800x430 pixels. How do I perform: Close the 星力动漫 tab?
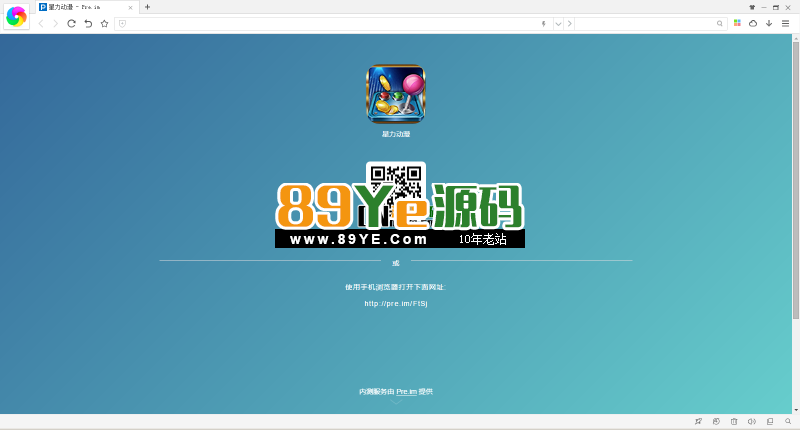(131, 8)
